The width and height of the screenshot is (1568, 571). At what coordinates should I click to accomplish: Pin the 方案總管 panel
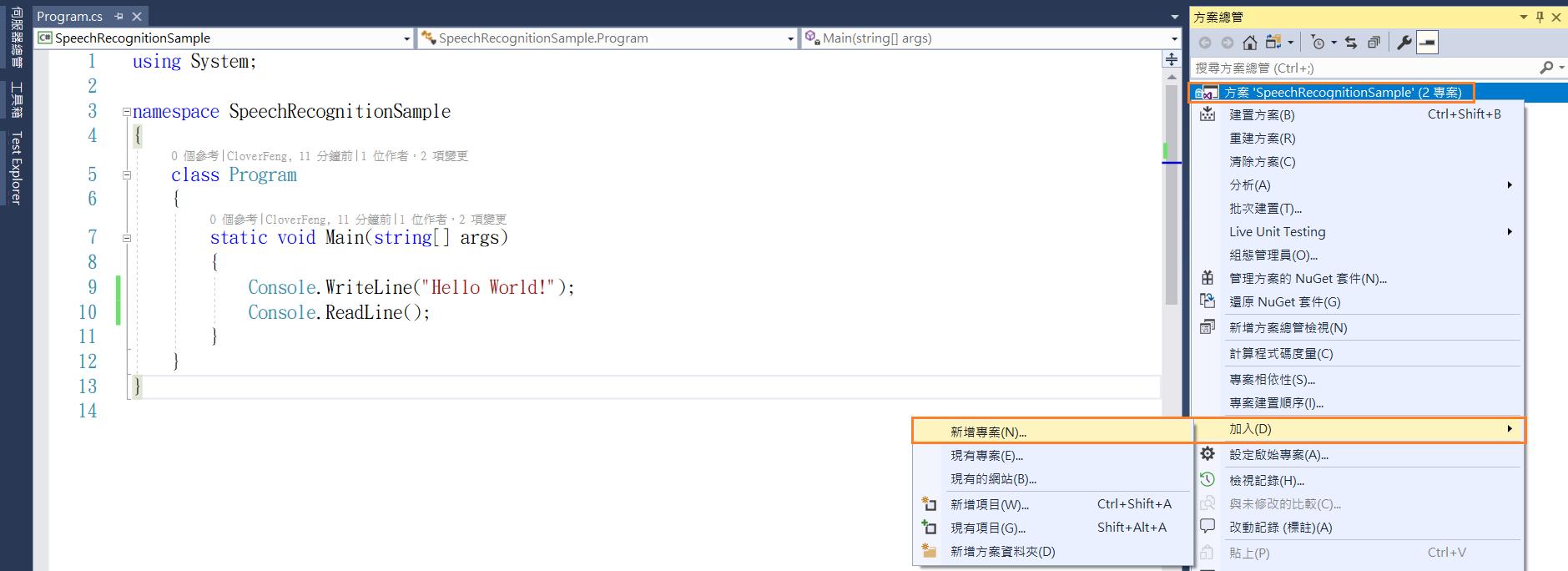pos(1540,17)
